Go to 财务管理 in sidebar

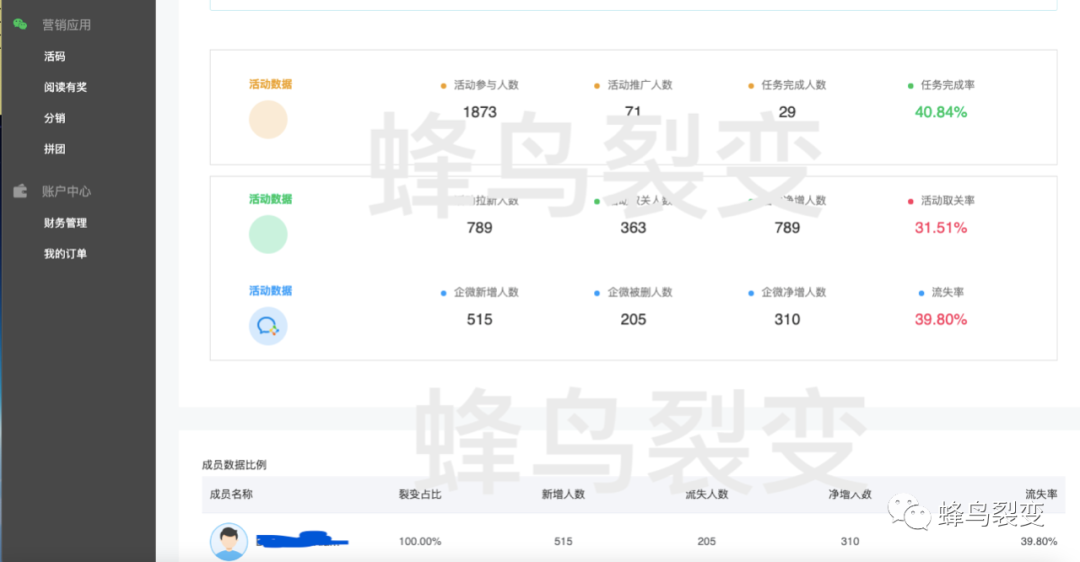coord(65,222)
